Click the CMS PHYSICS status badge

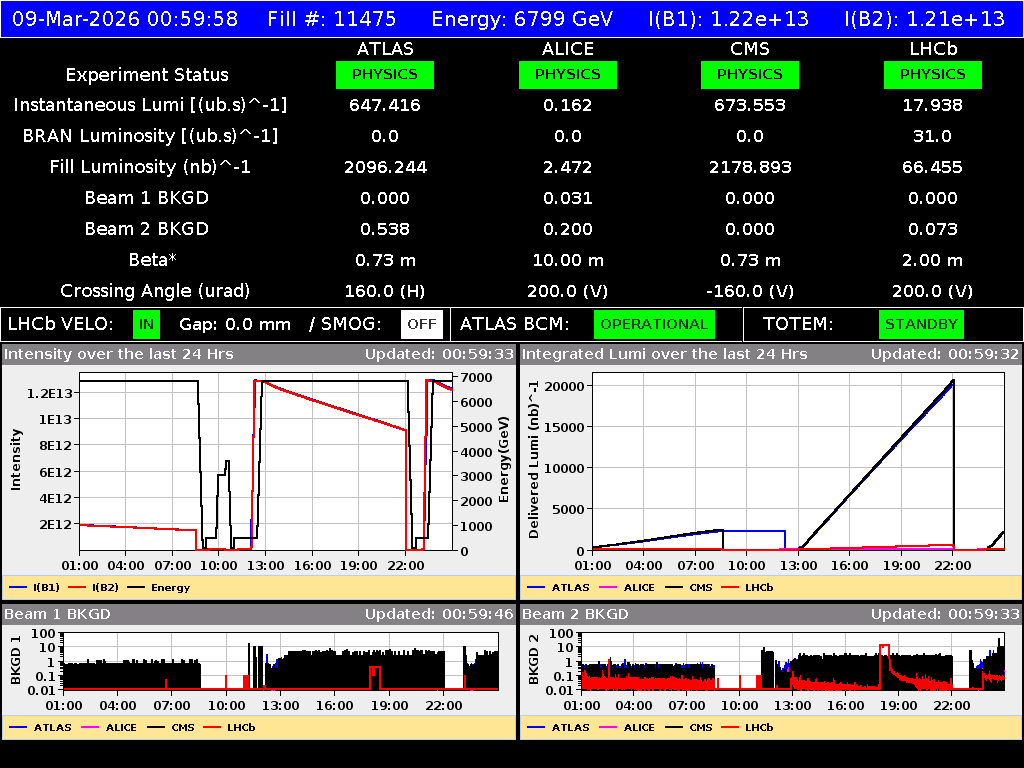pyautogui.click(x=749, y=74)
